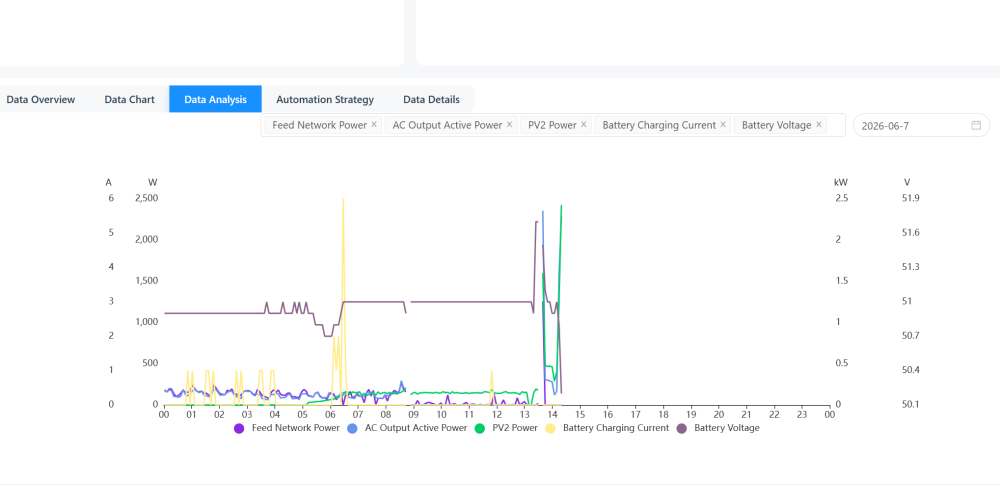The height and width of the screenshot is (485, 1000).
Task: Select the Data Analysis tab
Action: [x=216, y=100]
